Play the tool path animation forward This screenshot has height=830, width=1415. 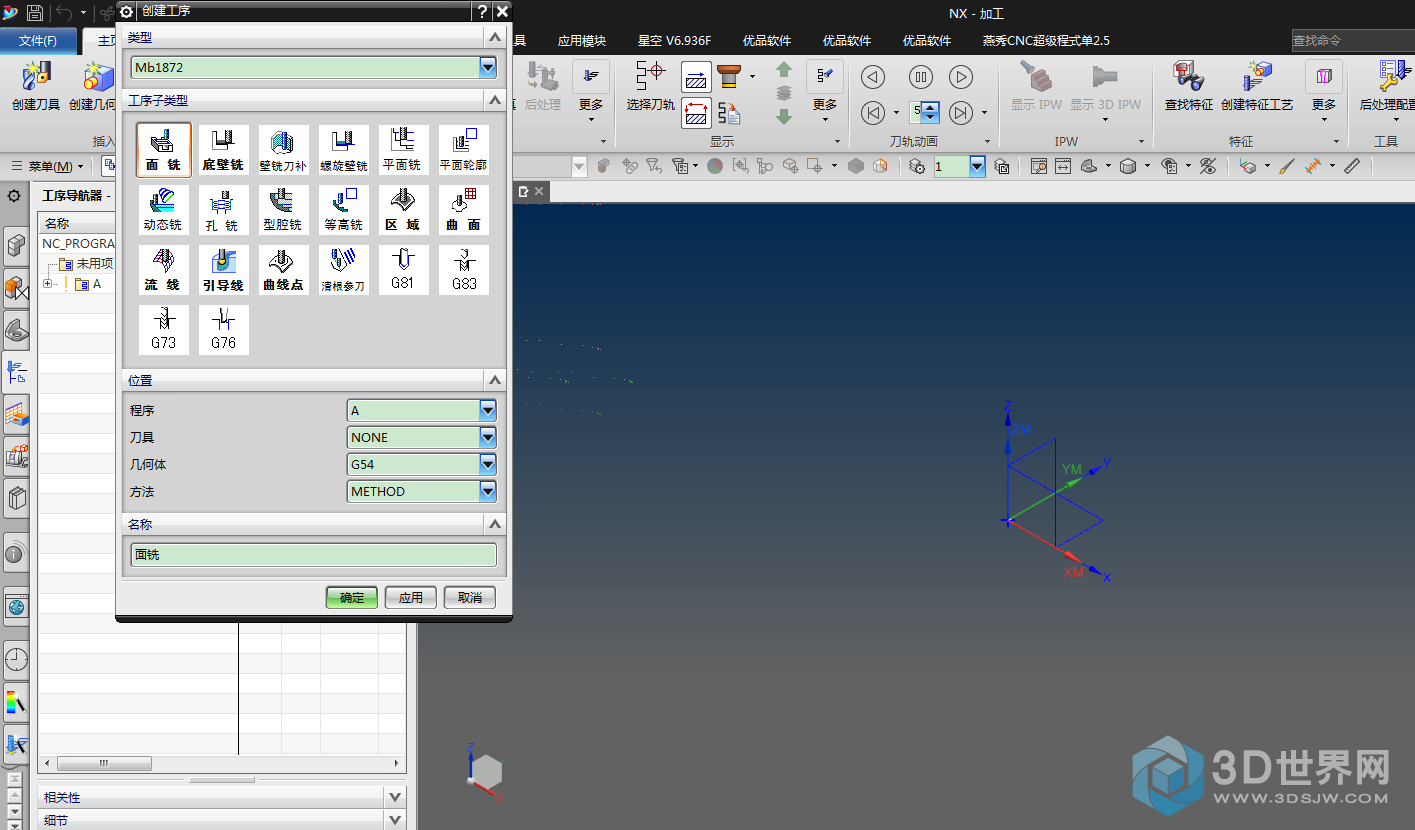961,77
